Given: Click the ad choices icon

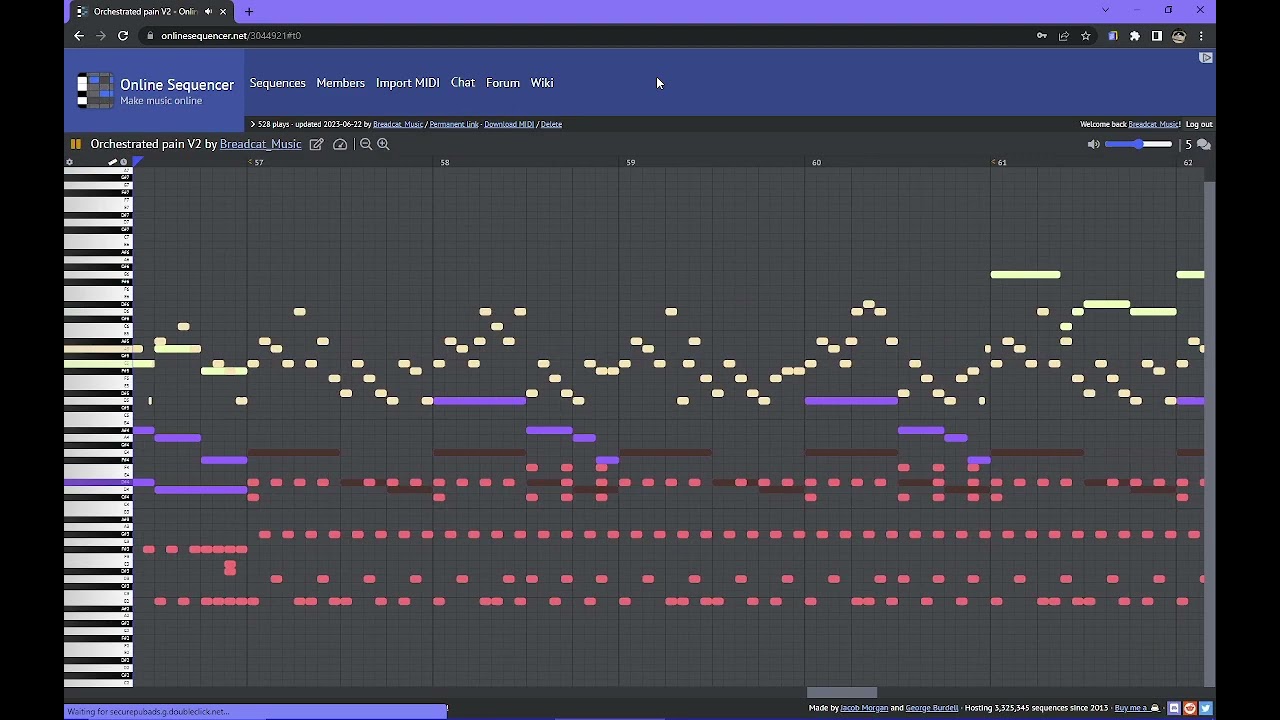Looking at the screenshot, I should [x=1206, y=58].
